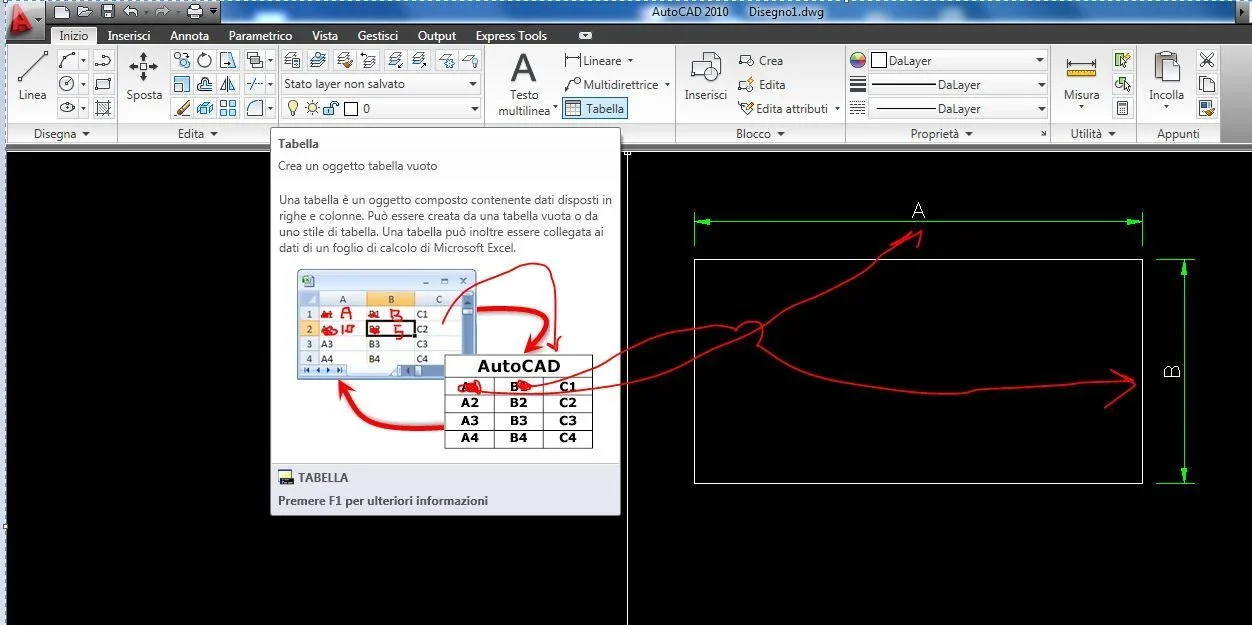
Task: Click the cut scissors icon in Appunti
Action: click(x=1207, y=60)
